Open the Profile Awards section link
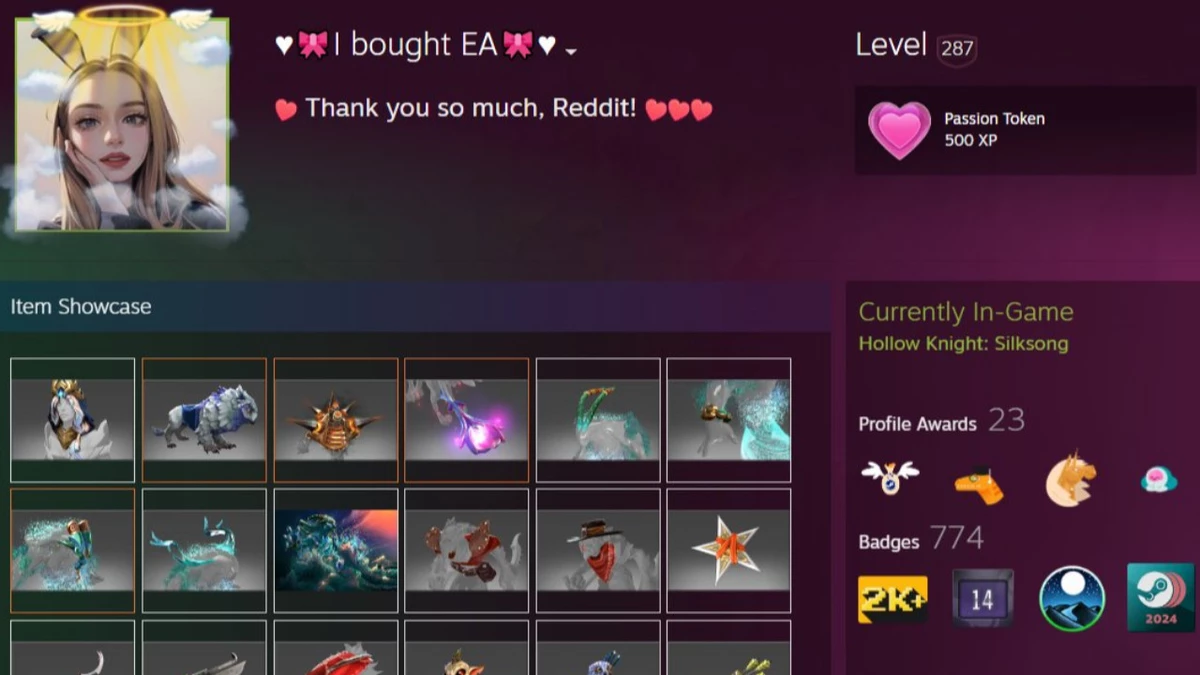The height and width of the screenshot is (675, 1200). [917, 424]
